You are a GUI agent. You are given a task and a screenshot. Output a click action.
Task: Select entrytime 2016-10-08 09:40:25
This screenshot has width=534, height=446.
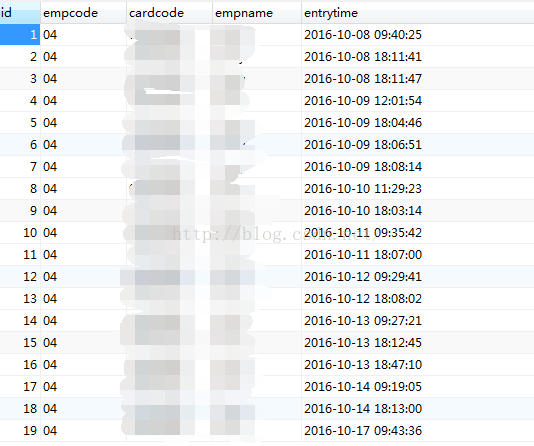363,34
